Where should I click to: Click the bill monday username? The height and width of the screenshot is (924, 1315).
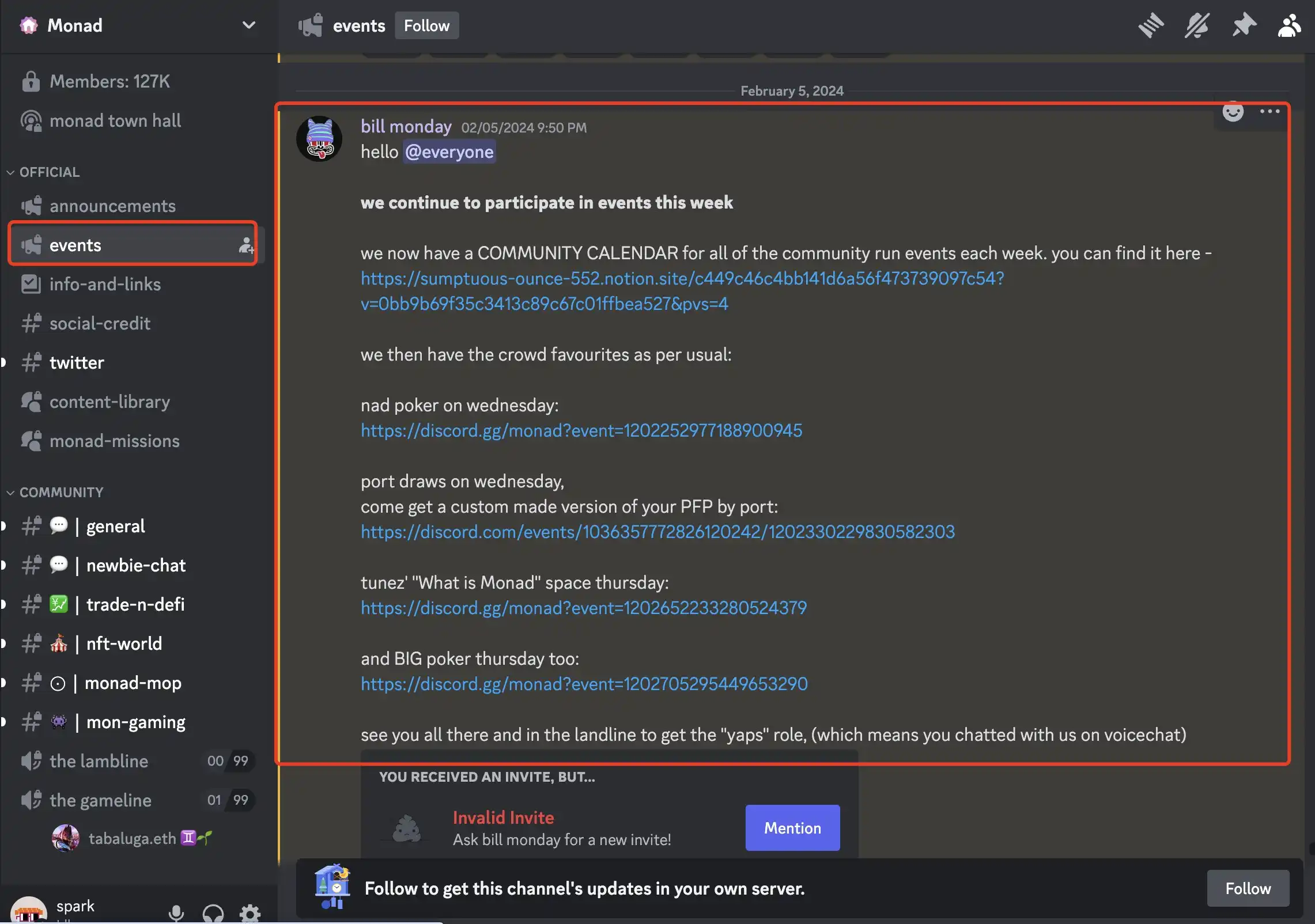(406, 127)
